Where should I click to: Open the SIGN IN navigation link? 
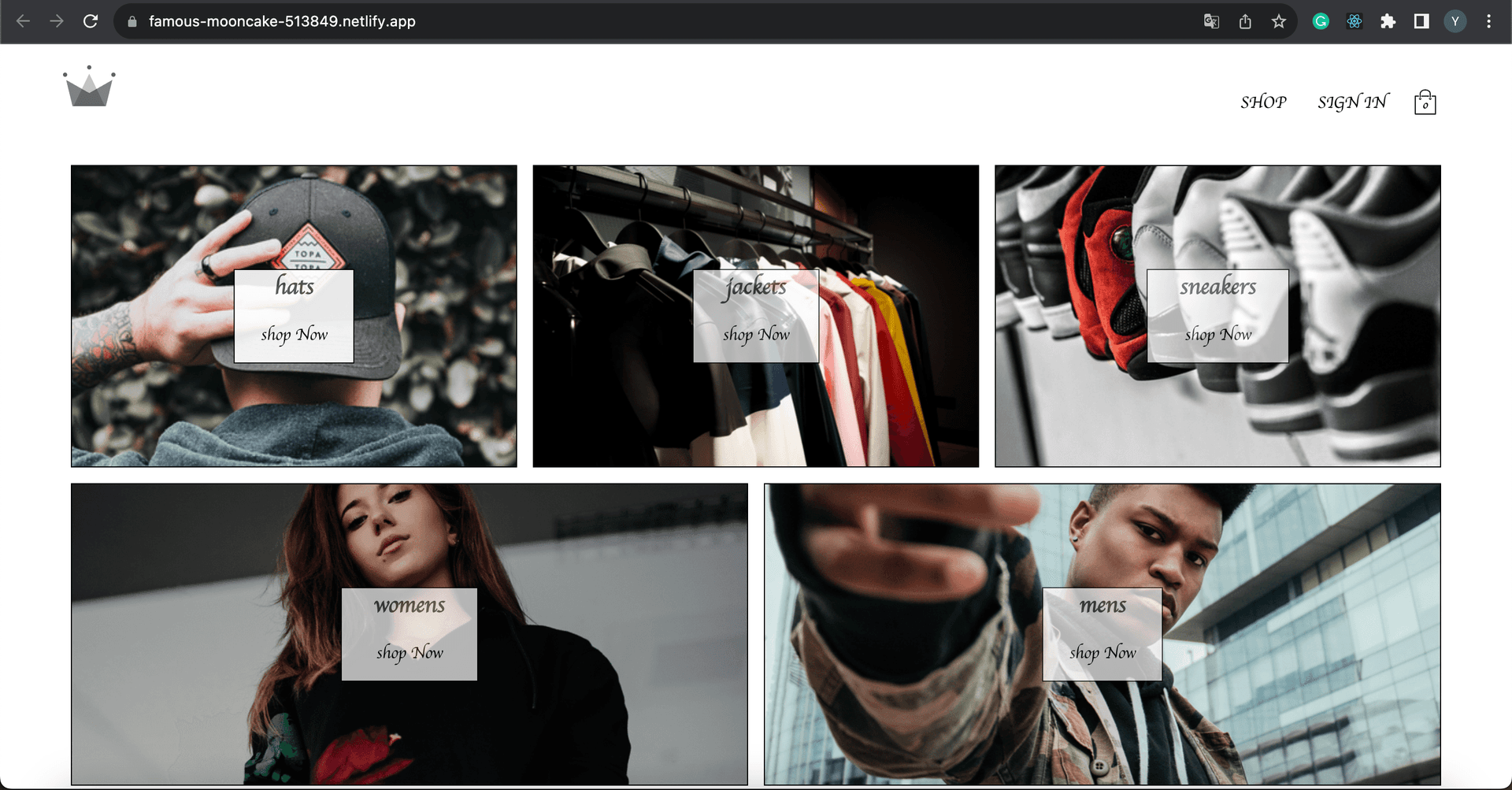[x=1352, y=102]
